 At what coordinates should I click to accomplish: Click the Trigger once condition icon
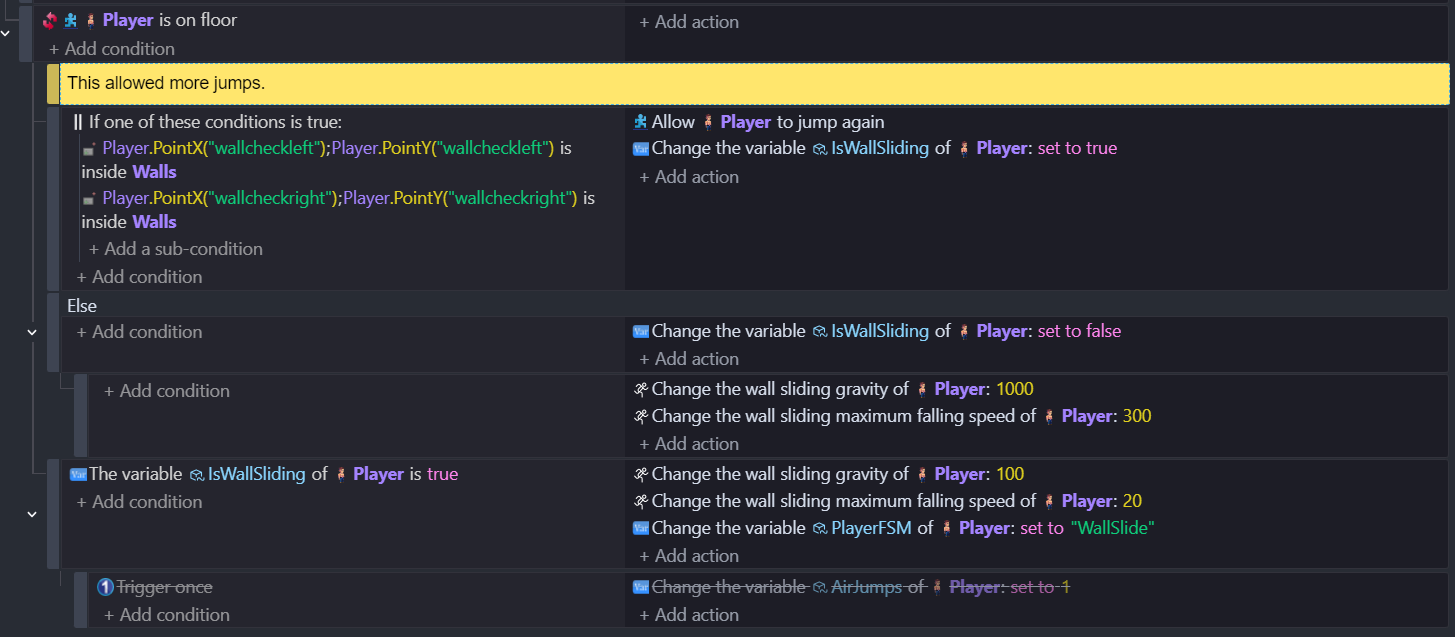105,587
